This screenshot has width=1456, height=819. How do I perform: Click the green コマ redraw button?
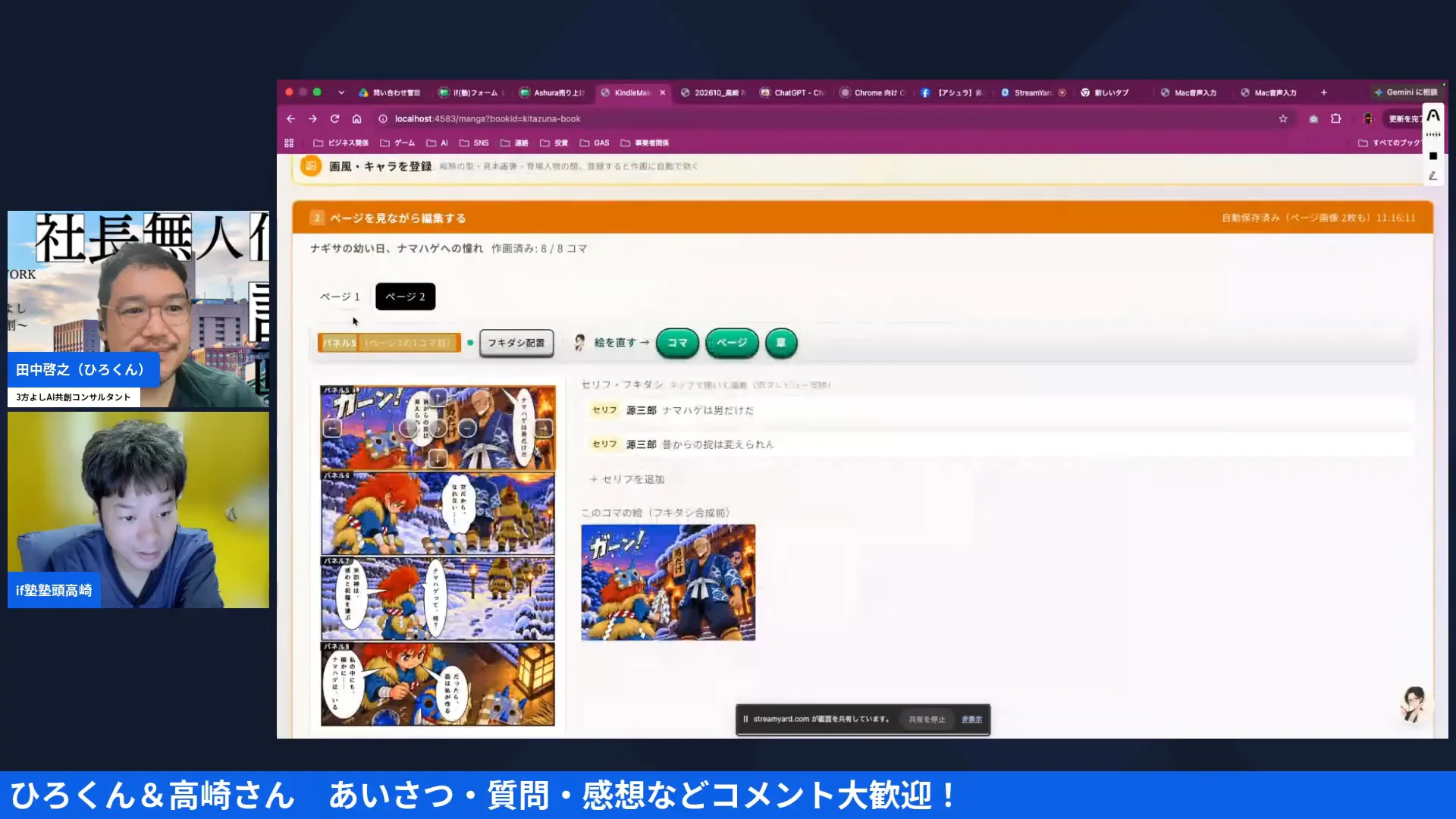tap(677, 343)
